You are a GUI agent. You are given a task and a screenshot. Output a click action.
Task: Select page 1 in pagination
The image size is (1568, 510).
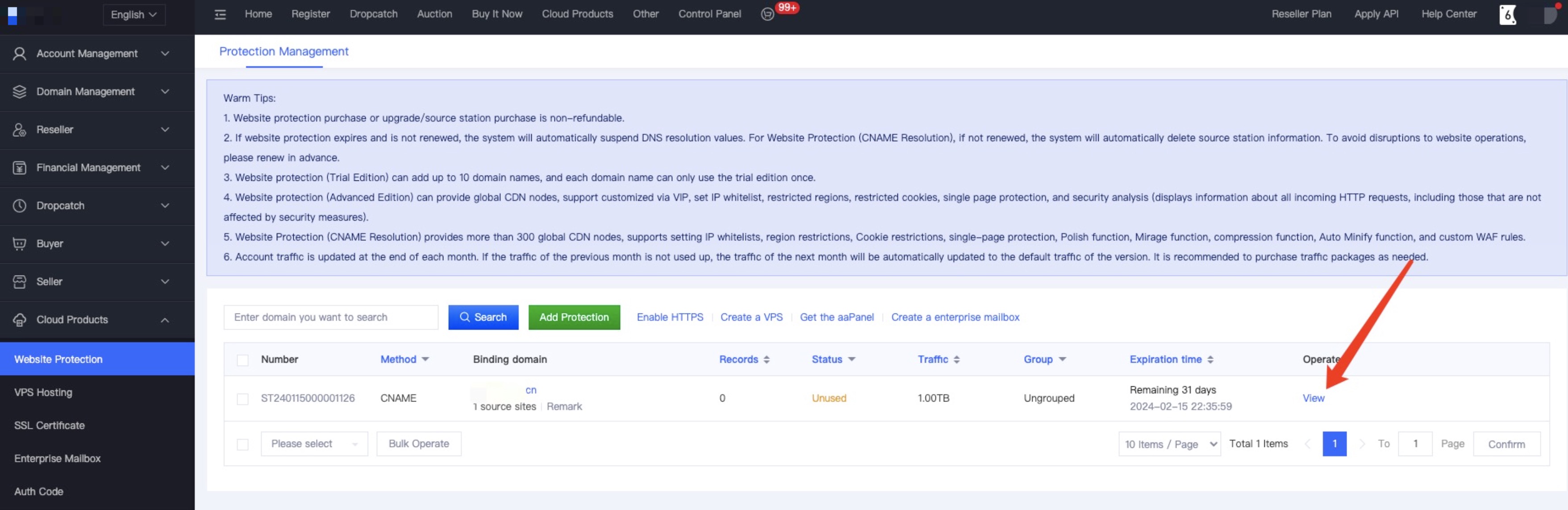coord(1334,443)
